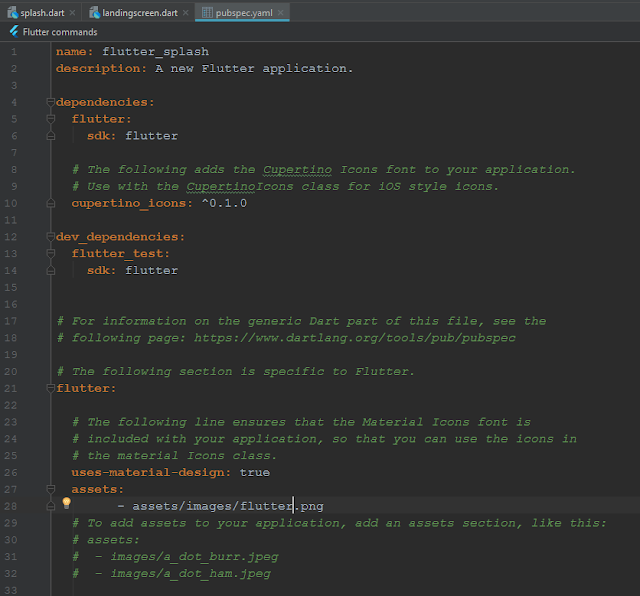Image resolution: width=640 pixels, height=596 pixels.
Task: Collapse the dev_dependencies fold marker
Action: click(x=51, y=237)
